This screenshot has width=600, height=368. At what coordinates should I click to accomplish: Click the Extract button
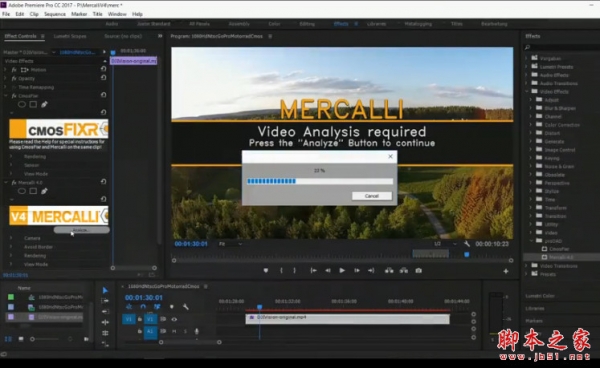[x=404, y=270]
